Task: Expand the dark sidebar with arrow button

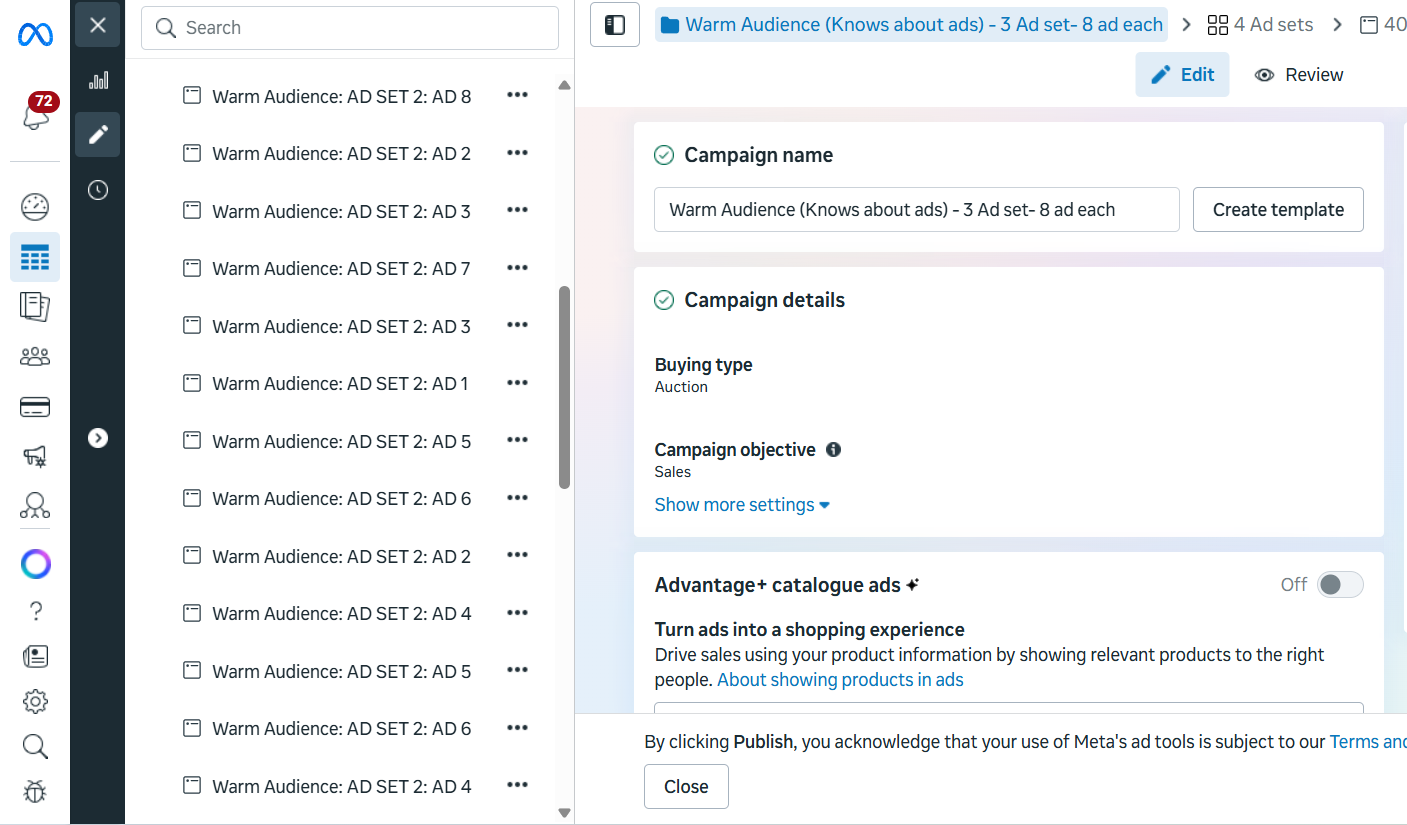Action: pyautogui.click(x=98, y=438)
